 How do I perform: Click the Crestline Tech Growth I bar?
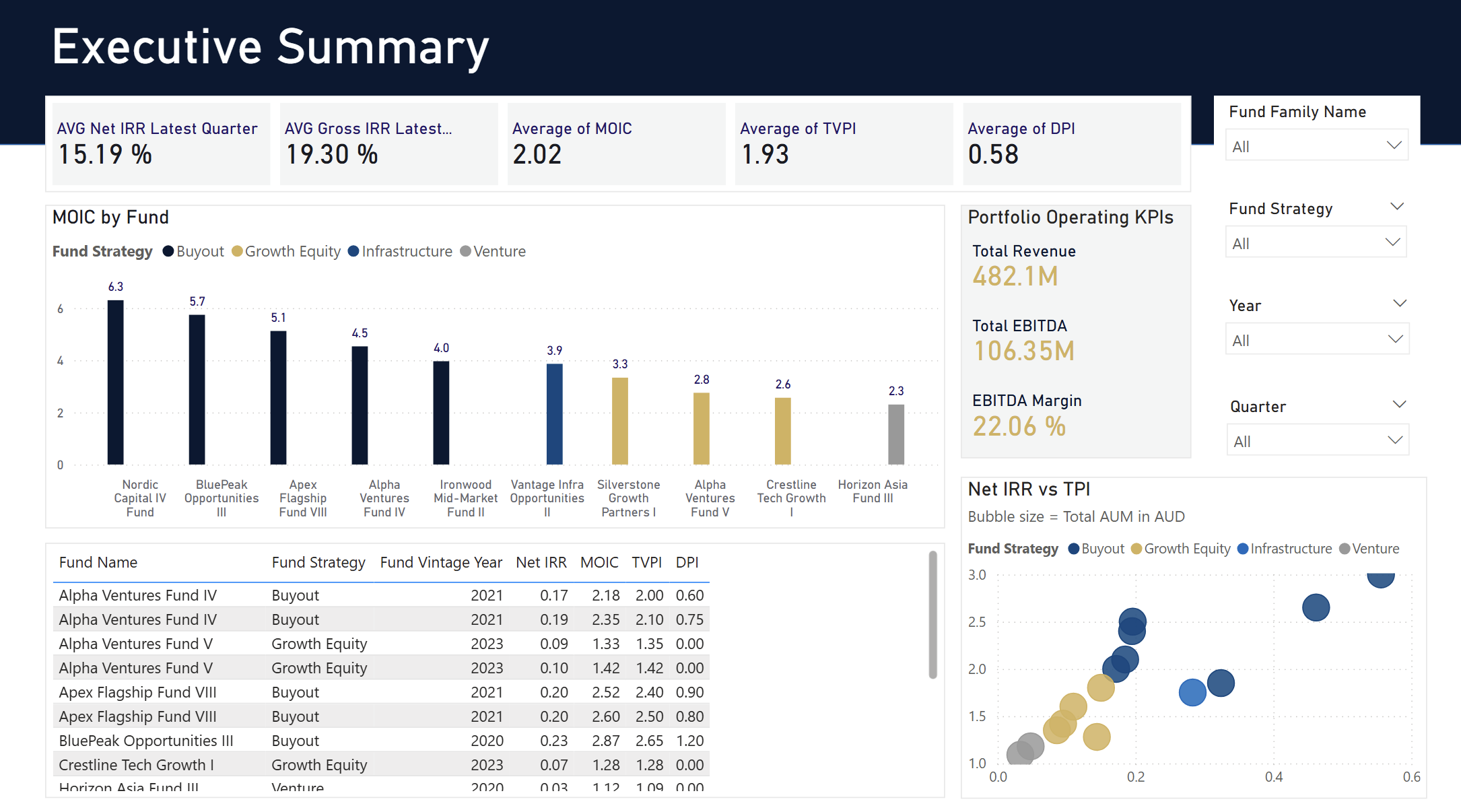point(783,431)
